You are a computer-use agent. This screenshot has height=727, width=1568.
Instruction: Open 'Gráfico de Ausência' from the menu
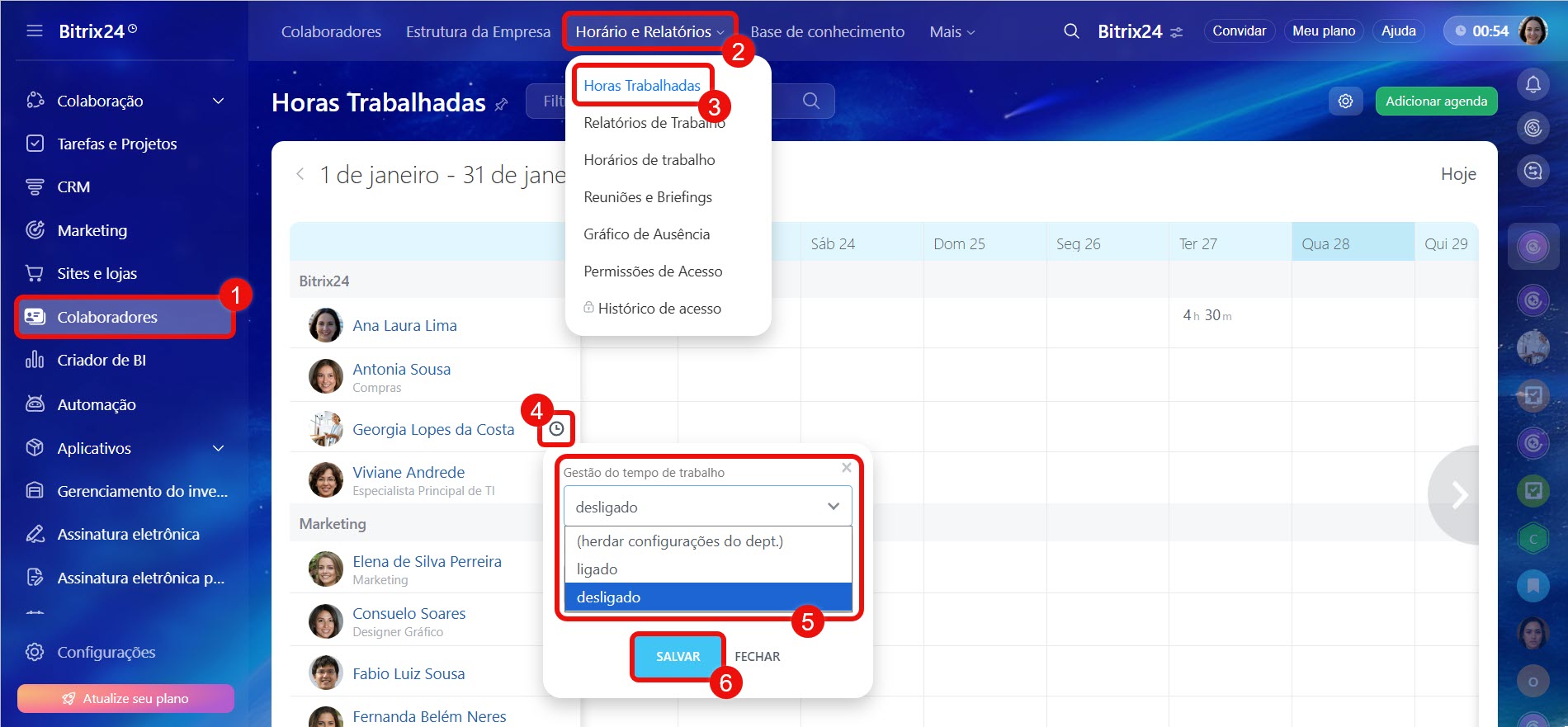pos(646,234)
